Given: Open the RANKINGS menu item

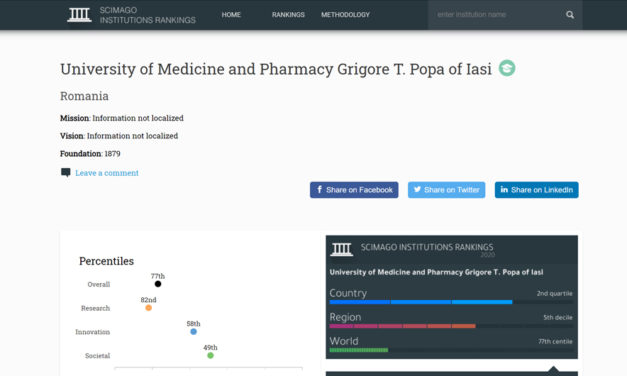Looking at the screenshot, I should pyautogui.click(x=288, y=15).
